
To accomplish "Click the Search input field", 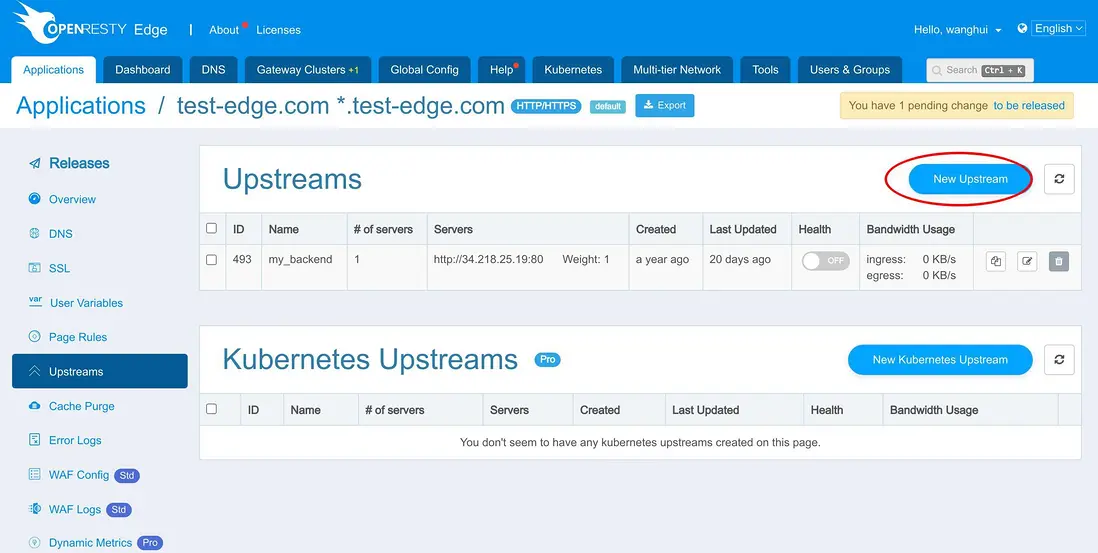I will [980, 70].
